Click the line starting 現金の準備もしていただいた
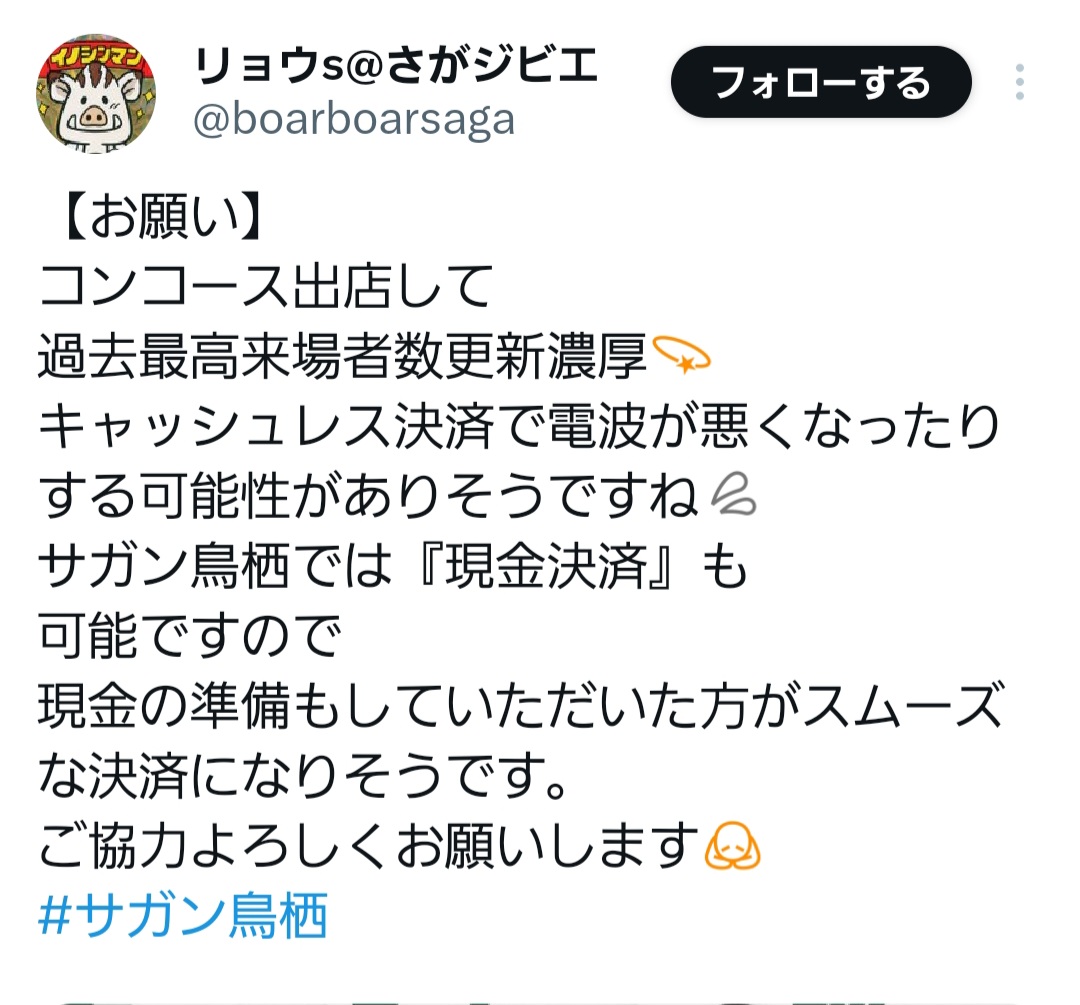Image resolution: width=1080 pixels, height=1005 pixels. tap(521, 706)
